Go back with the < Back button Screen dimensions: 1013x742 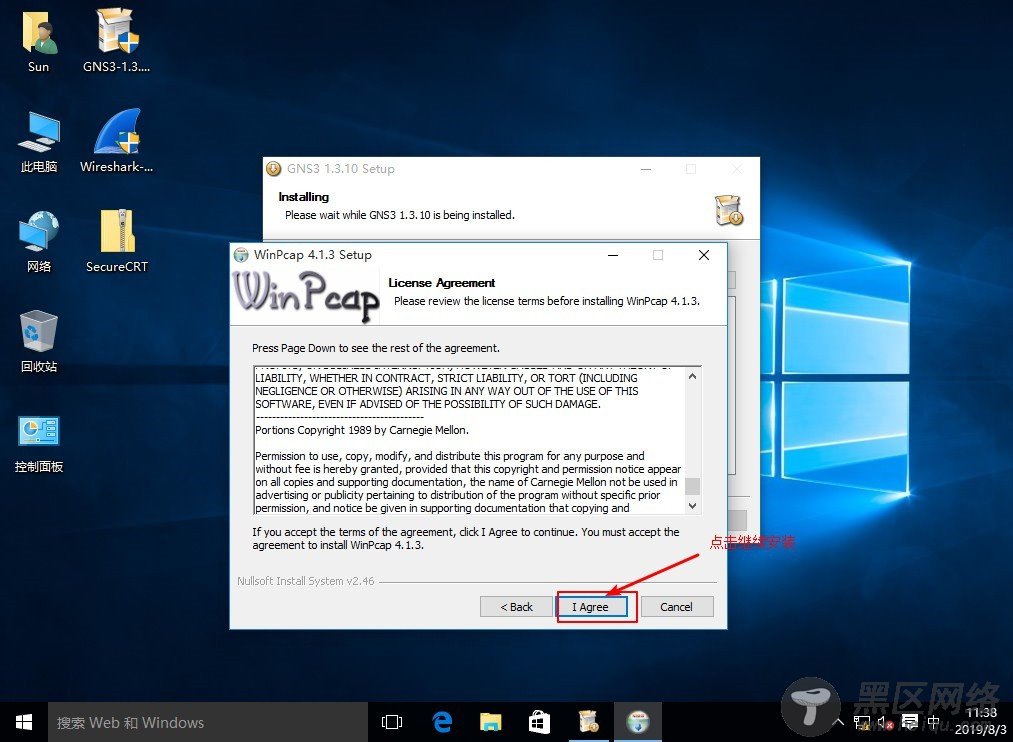click(516, 607)
